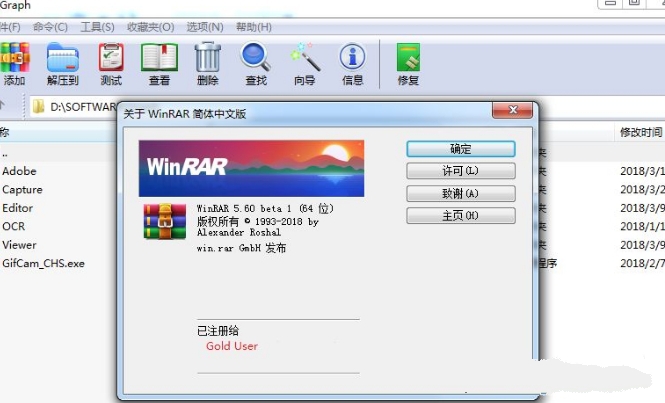Click the WinRAR books icon in dialog
Viewport: 665px width, 403px height.
pyautogui.click(x=165, y=221)
